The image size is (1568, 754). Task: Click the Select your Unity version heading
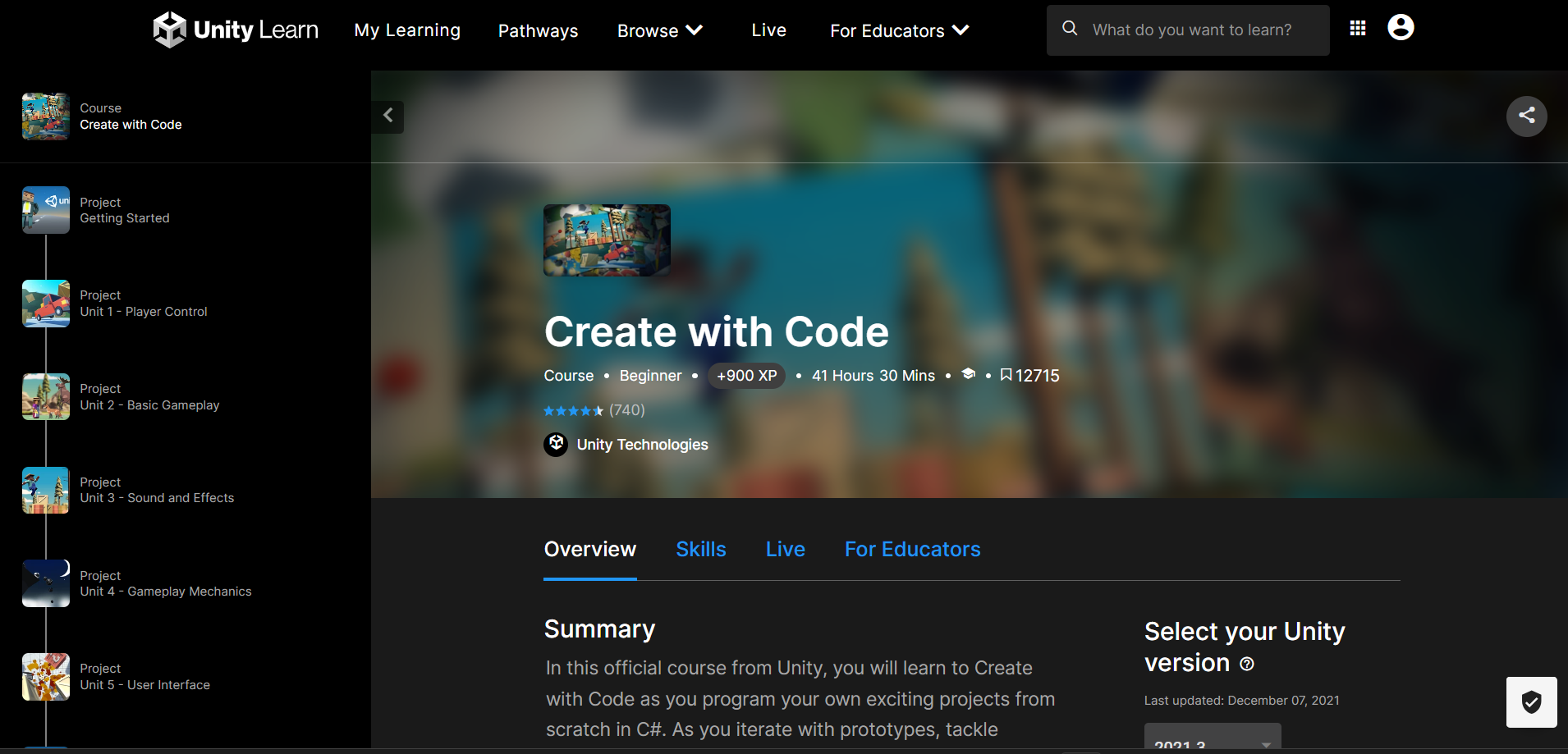point(1245,647)
